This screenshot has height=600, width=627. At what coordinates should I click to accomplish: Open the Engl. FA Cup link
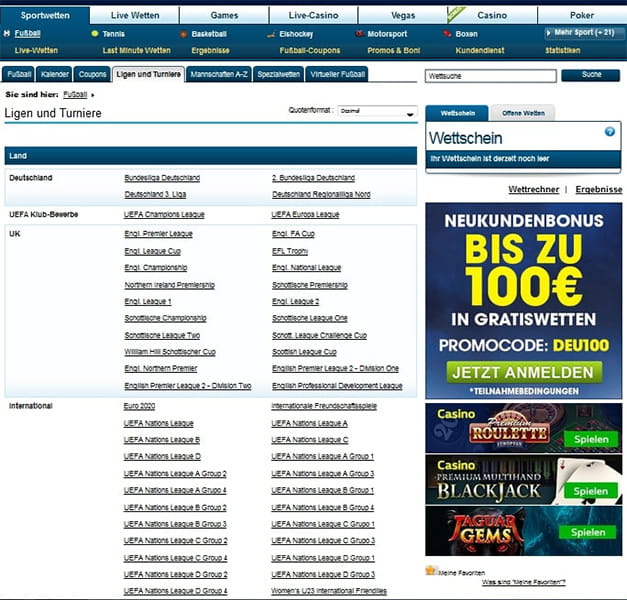click(x=294, y=234)
